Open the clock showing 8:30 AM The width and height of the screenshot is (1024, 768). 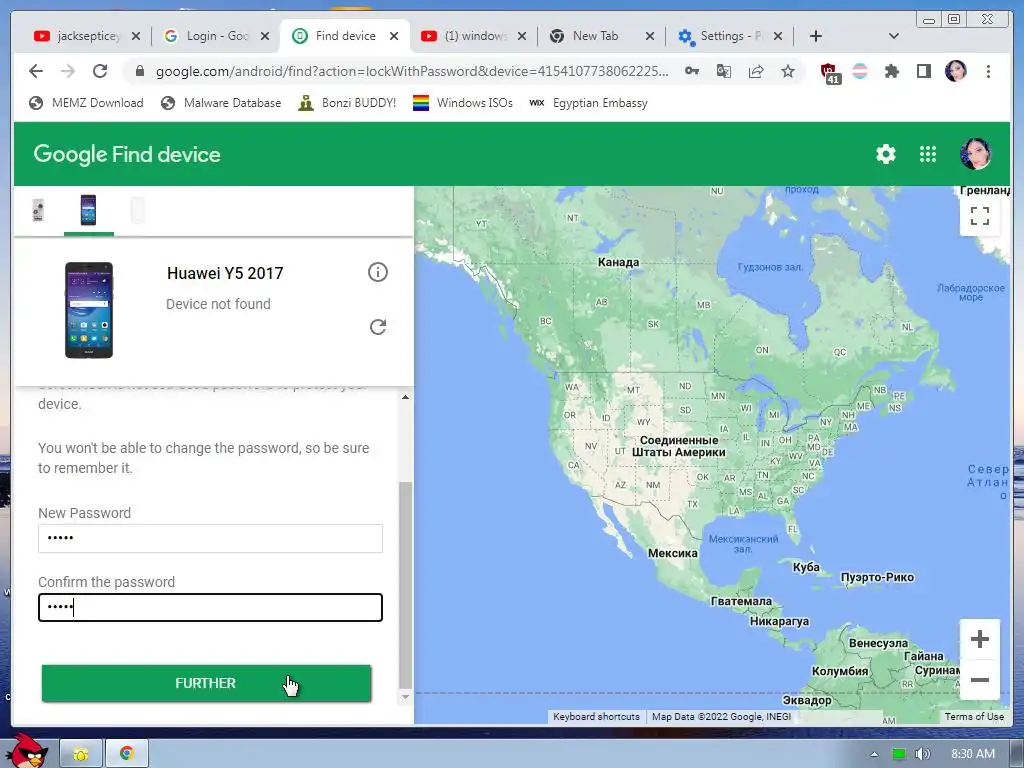coord(972,754)
